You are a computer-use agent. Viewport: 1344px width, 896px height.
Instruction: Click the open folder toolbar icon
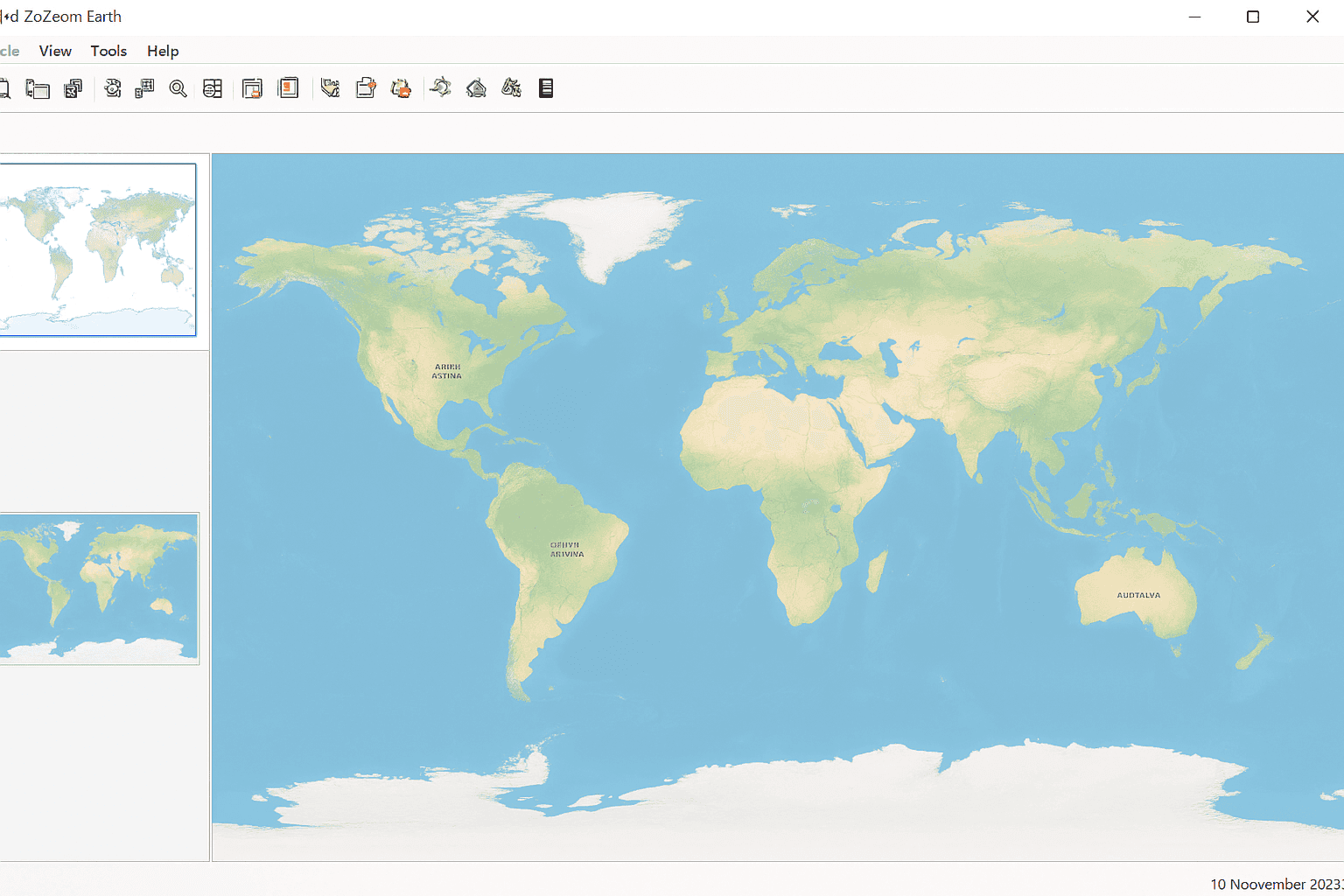point(38,88)
